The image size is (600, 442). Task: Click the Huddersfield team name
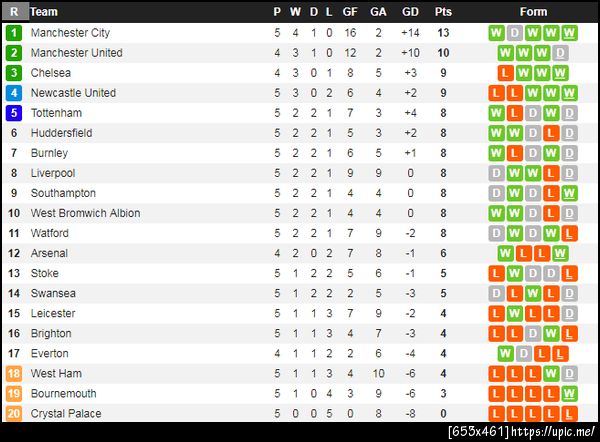[61, 133]
